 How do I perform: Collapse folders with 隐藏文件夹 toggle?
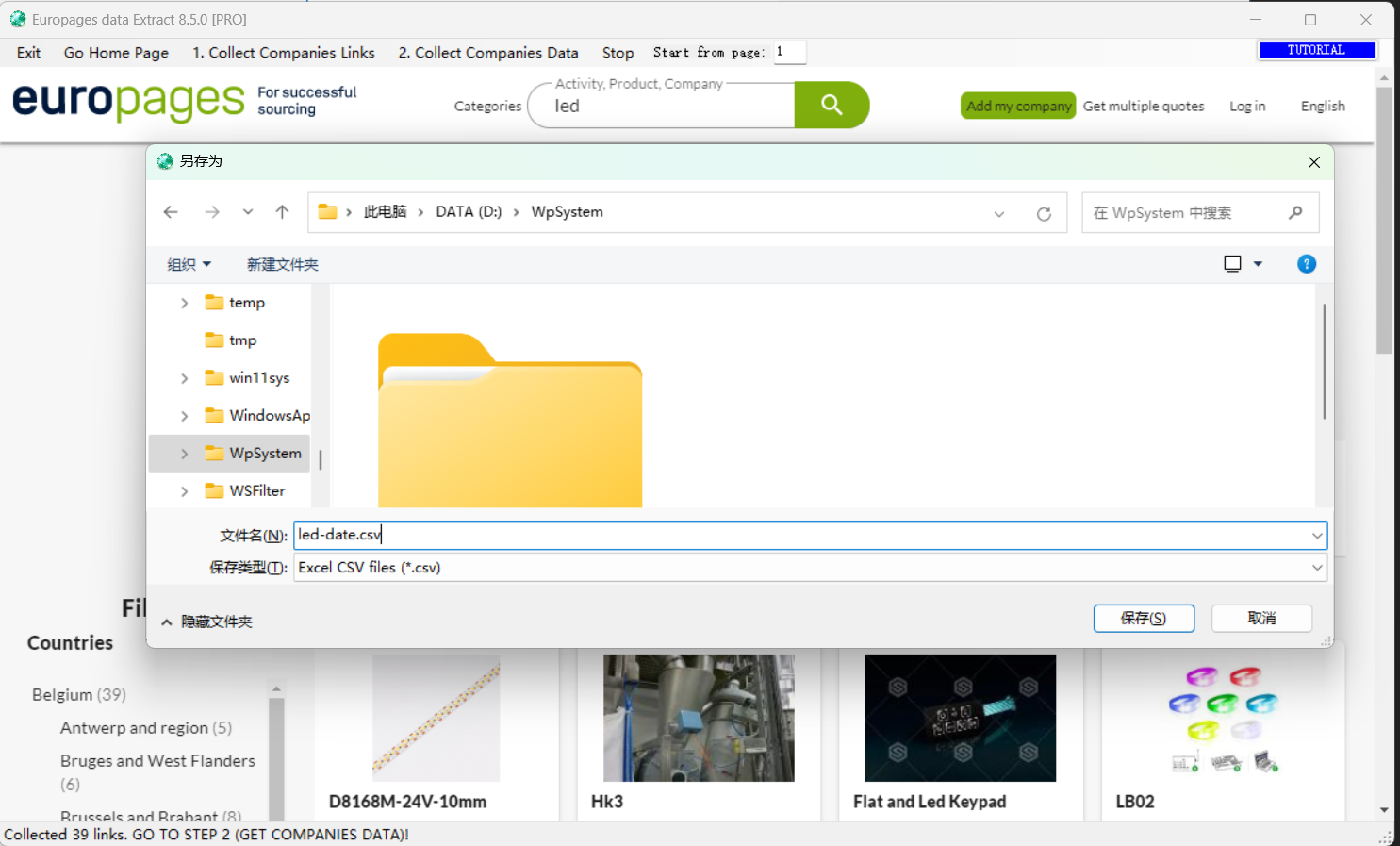206,622
